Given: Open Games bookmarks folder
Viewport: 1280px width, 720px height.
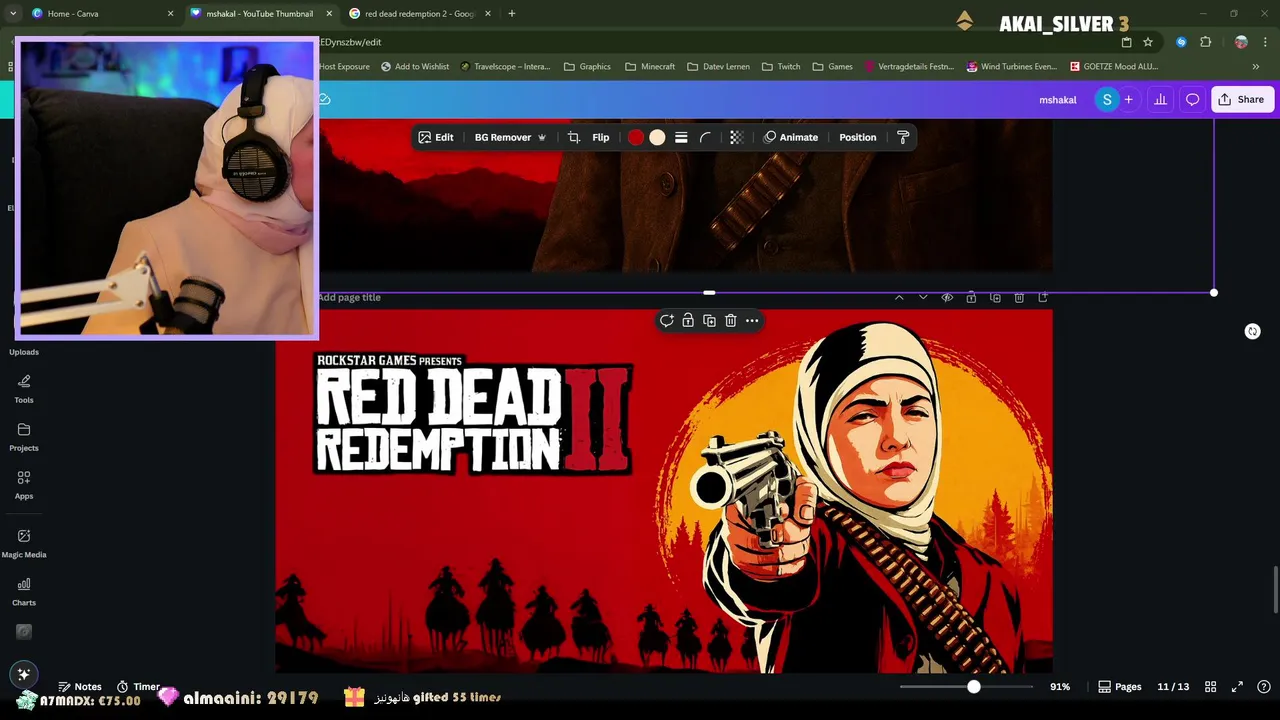Looking at the screenshot, I should coord(832,67).
